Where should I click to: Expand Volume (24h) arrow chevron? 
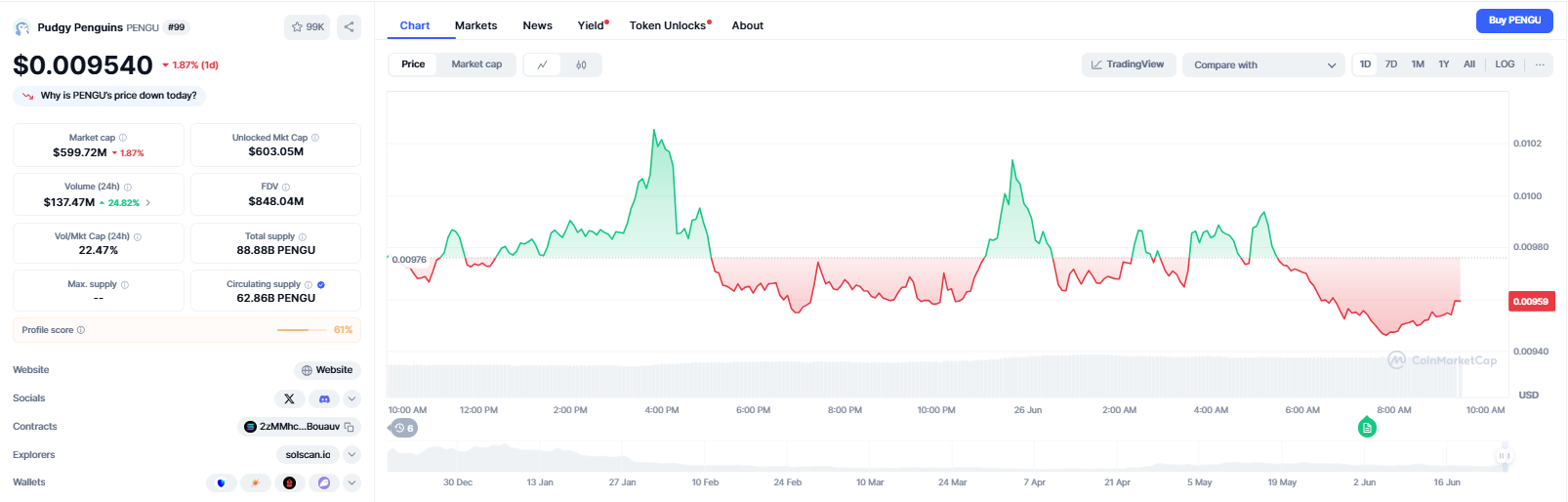point(148,203)
